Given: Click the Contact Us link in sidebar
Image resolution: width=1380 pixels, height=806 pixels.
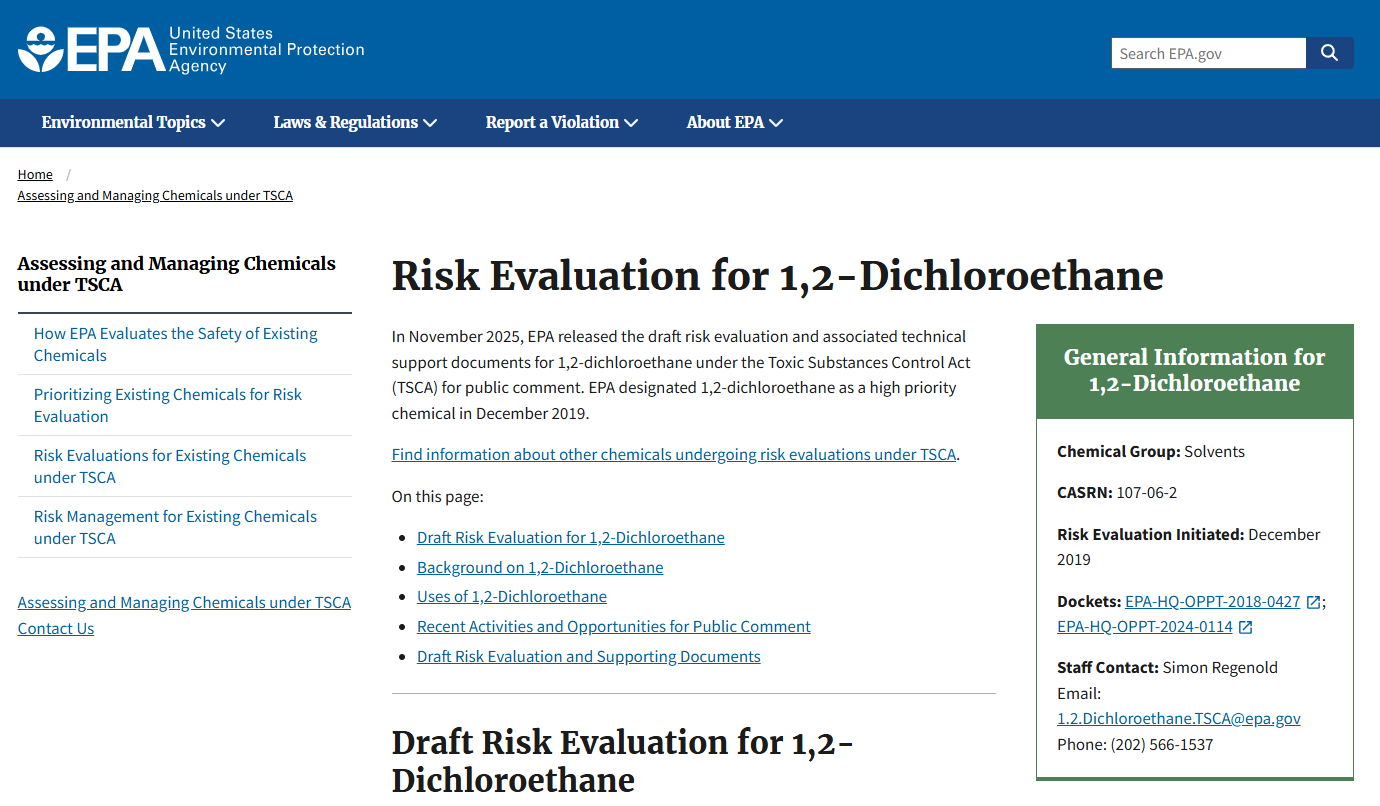Looking at the screenshot, I should click(x=56, y=628).
